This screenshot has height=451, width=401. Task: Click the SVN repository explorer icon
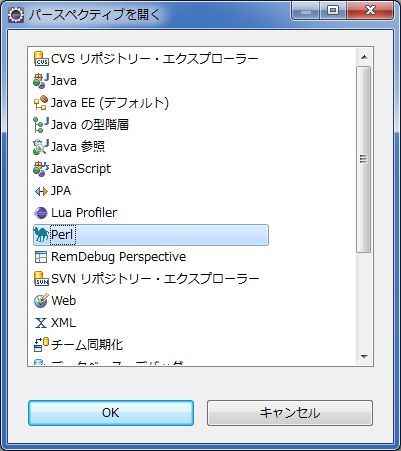pyautogui.click(x=41, y=279)
